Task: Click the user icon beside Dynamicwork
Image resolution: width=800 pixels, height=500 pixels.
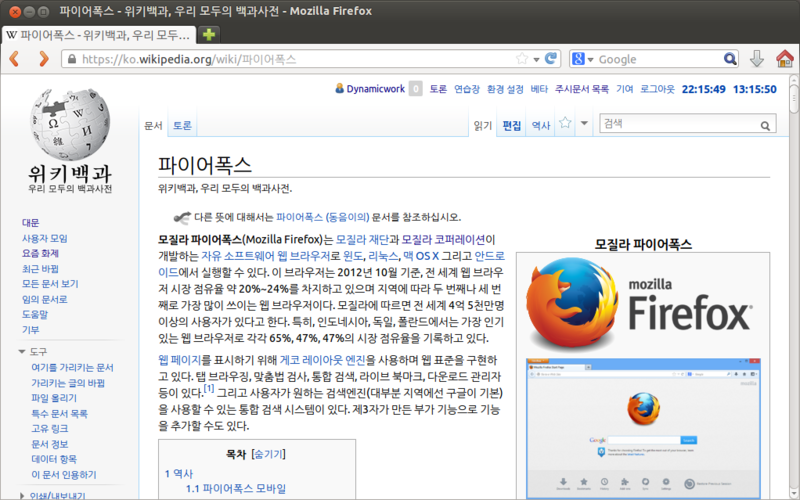Action: [x=339, y=88]
